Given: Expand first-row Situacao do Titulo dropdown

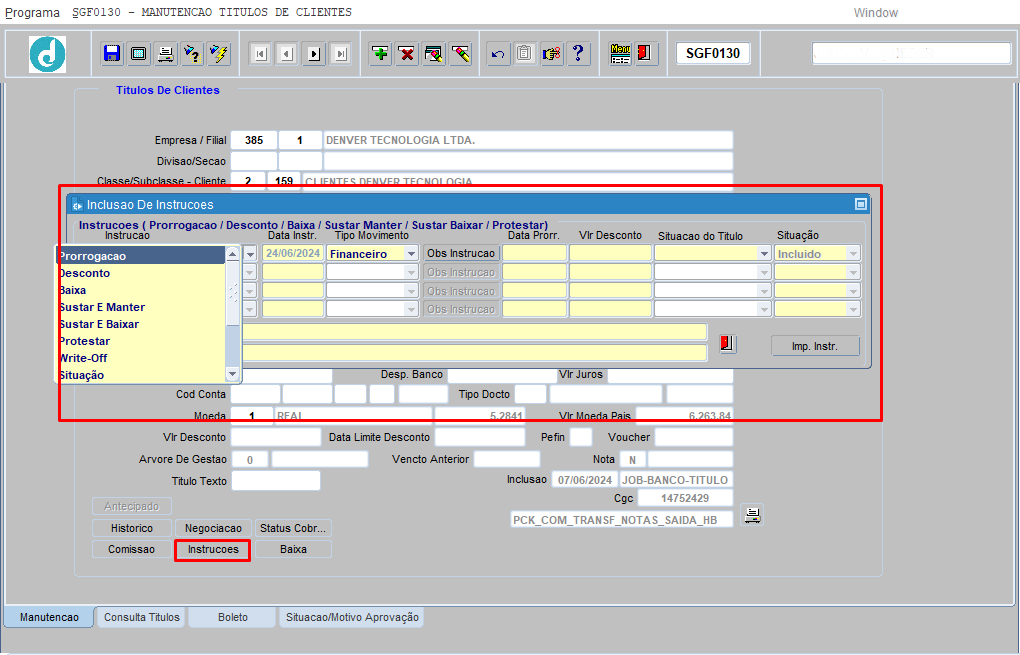Looking at the screenshot, I should 764,254.
